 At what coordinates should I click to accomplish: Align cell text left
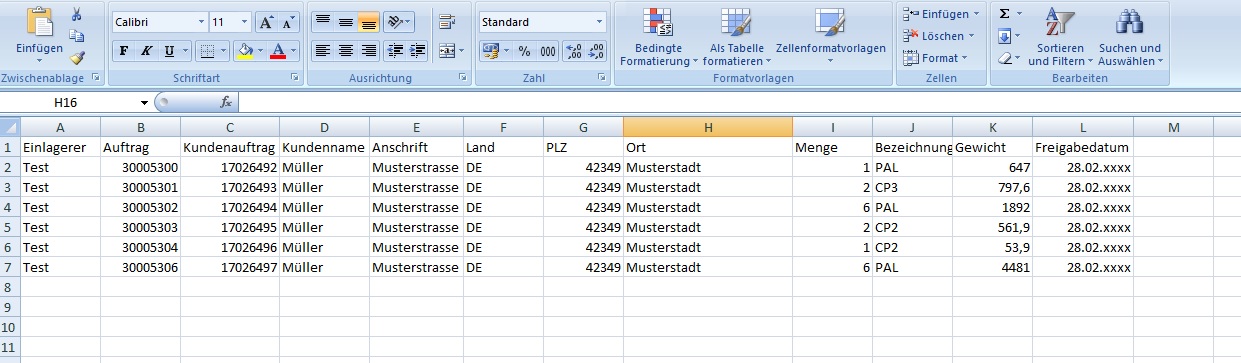point(322,50)
